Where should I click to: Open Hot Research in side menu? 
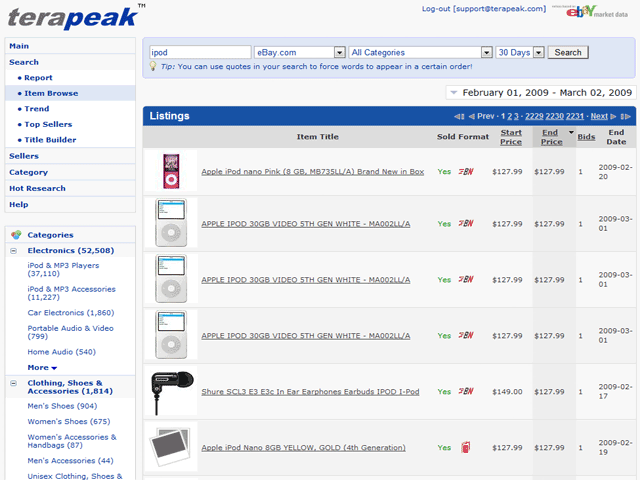[37, 188]
